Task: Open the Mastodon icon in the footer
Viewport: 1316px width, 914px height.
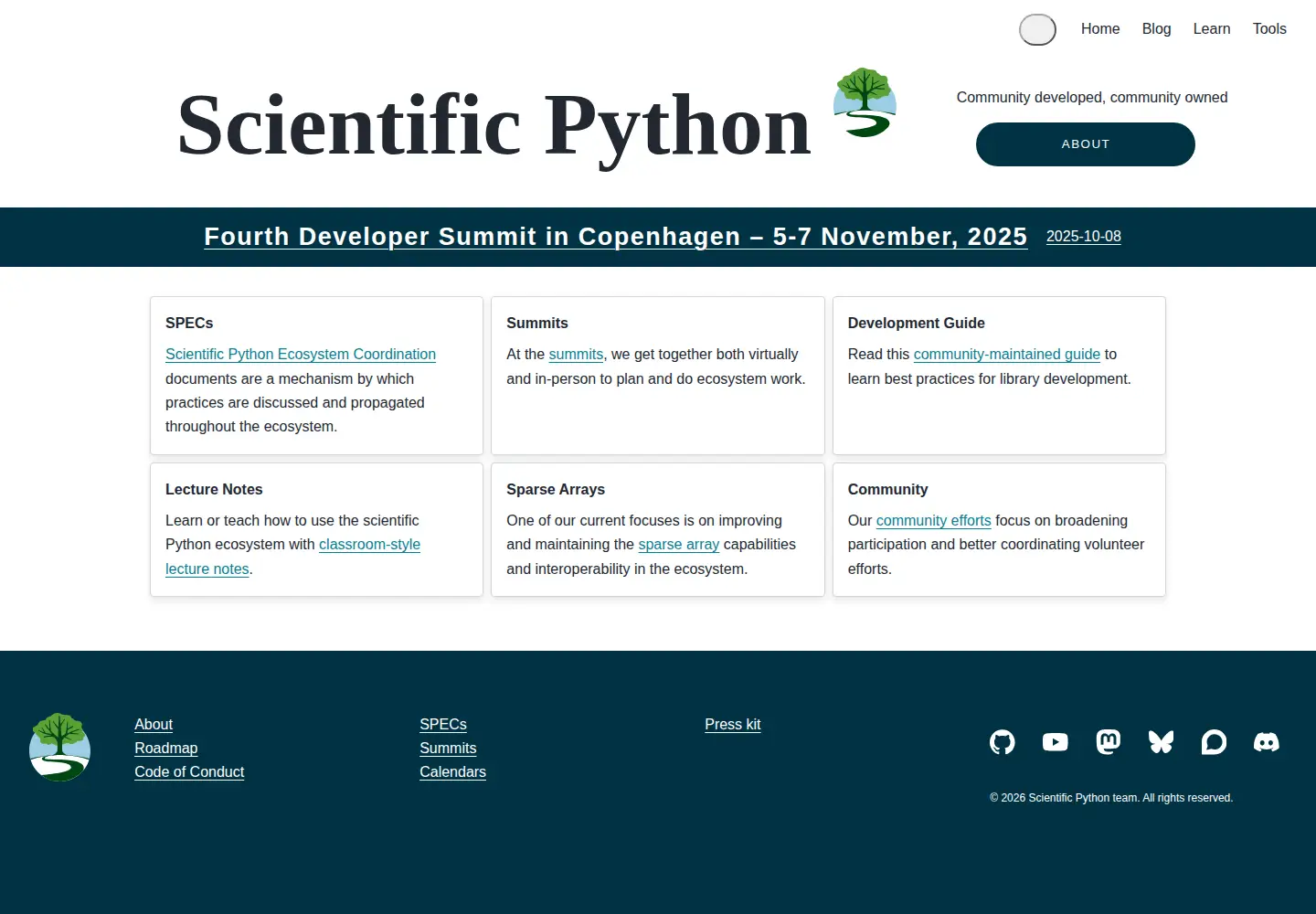Action: point(1109,742)
